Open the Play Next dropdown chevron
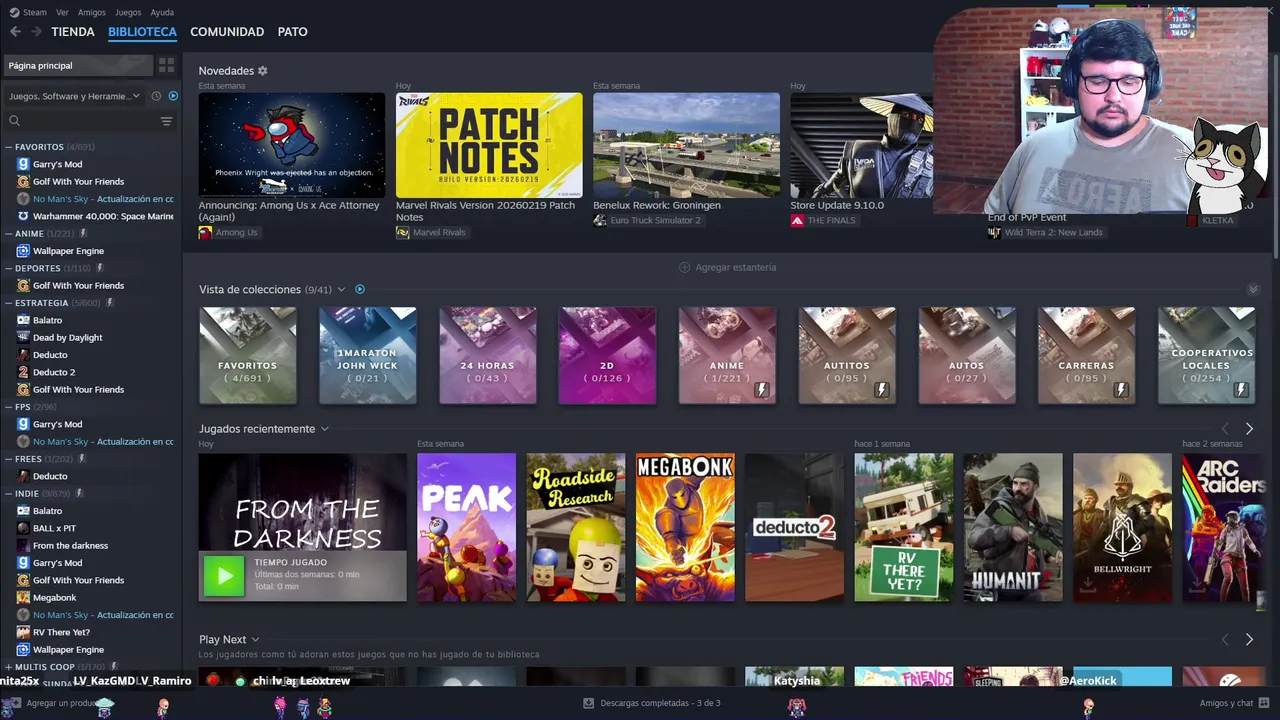Screen dimensions: 1280x720 click(x=255, y=639)
